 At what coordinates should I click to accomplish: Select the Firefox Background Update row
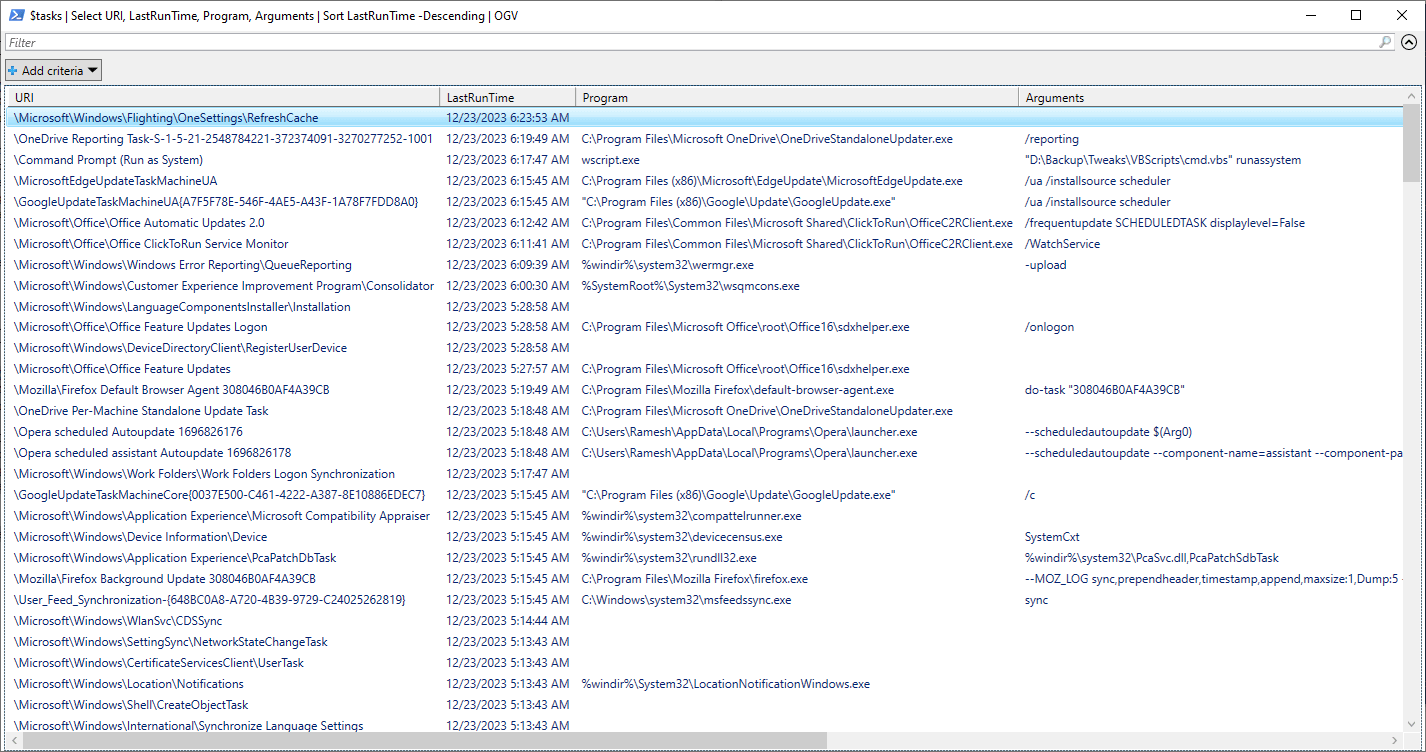coord(705,579)
